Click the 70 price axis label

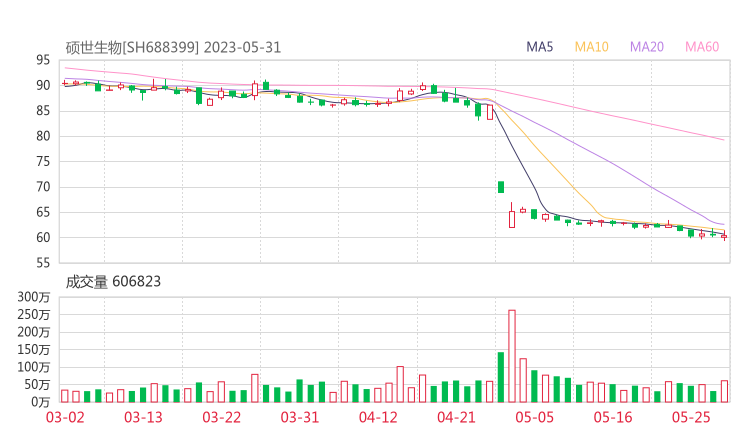click(x=43, y=187)
